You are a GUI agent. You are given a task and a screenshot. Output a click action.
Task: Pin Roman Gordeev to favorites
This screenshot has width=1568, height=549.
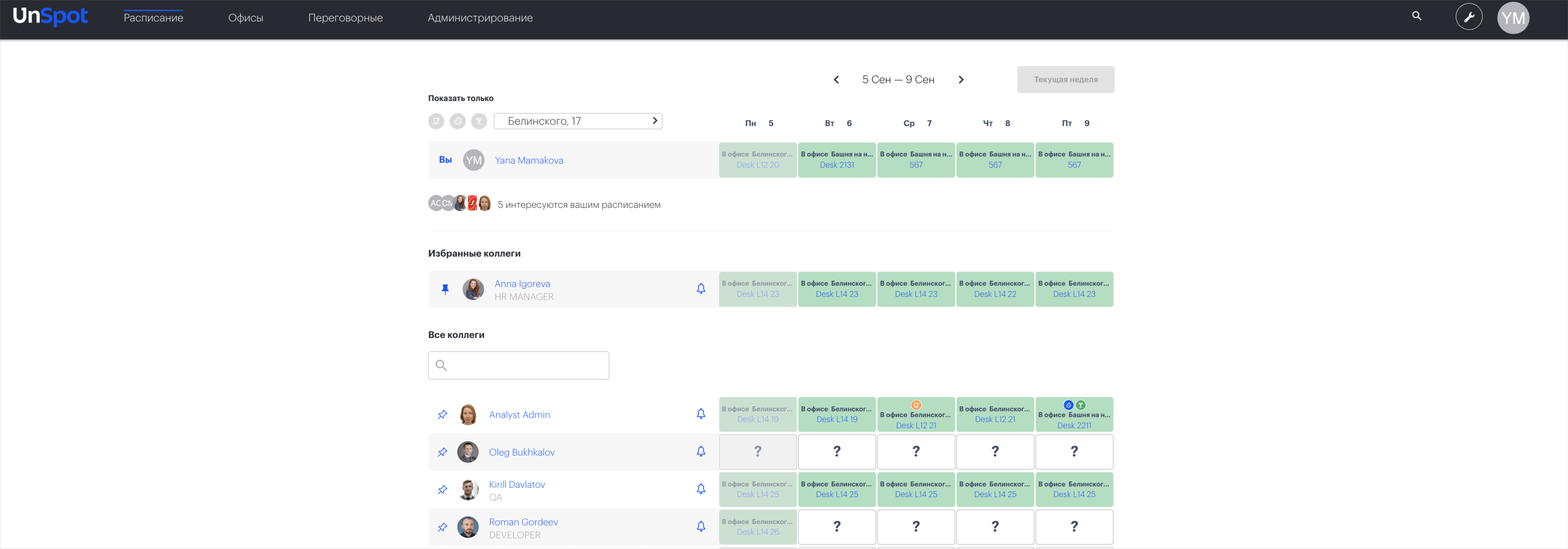(443, 527)
